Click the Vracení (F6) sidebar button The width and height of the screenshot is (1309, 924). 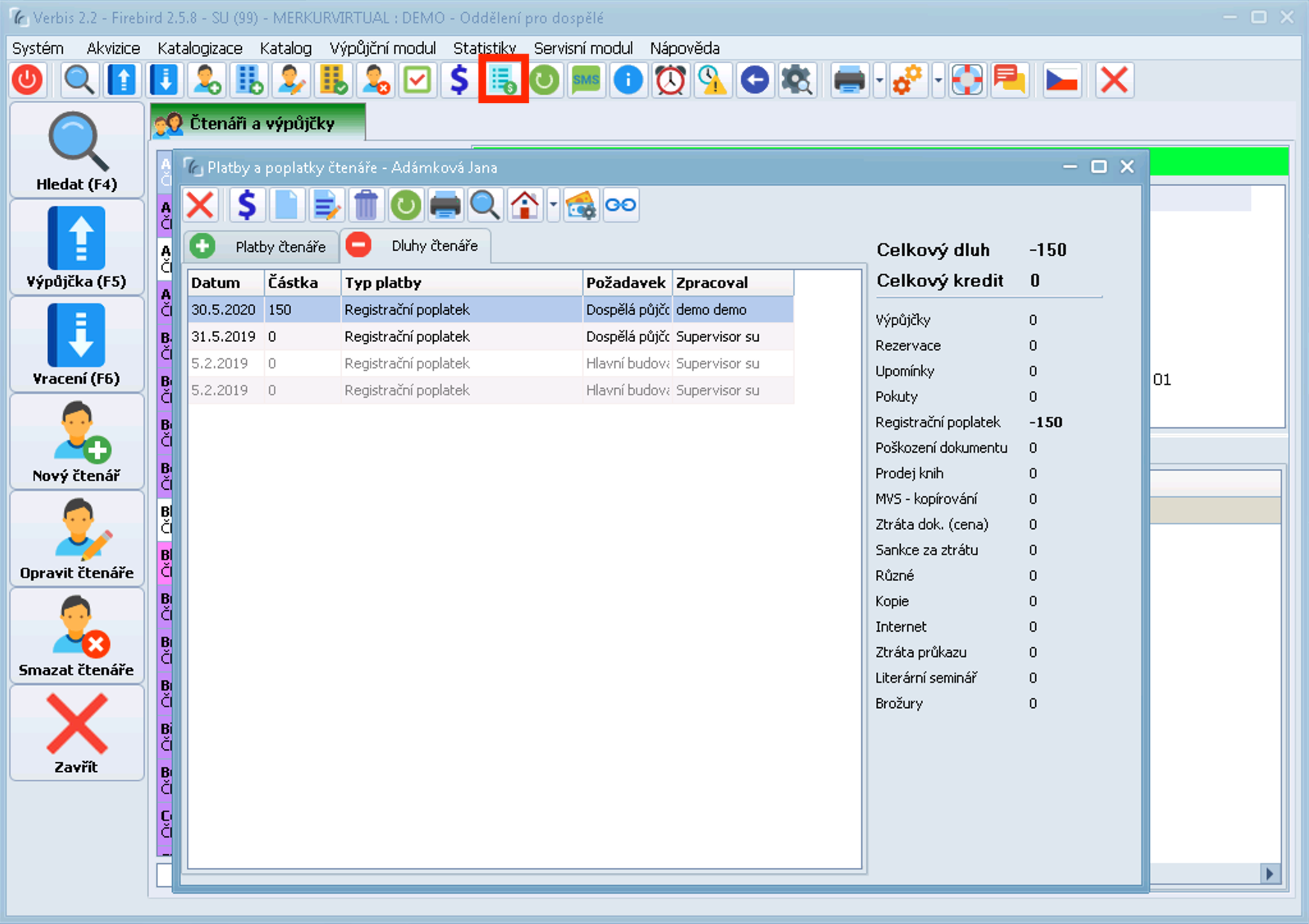[x=77, y=345]
